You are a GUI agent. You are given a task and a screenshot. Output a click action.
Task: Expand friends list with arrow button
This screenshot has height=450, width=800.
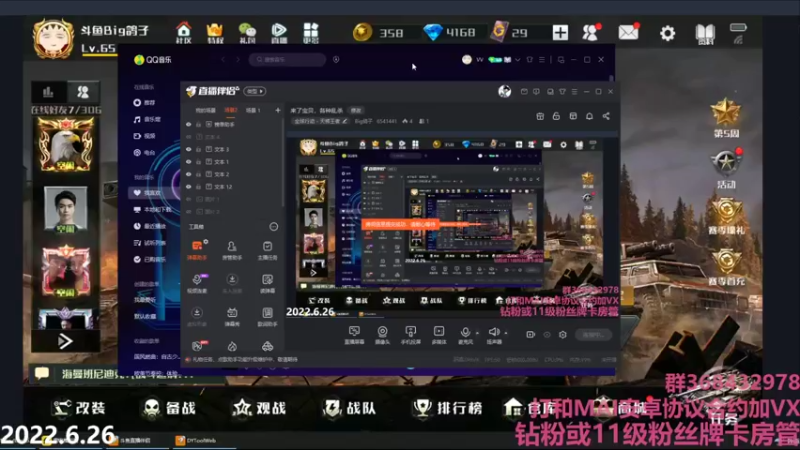[65, 341]
